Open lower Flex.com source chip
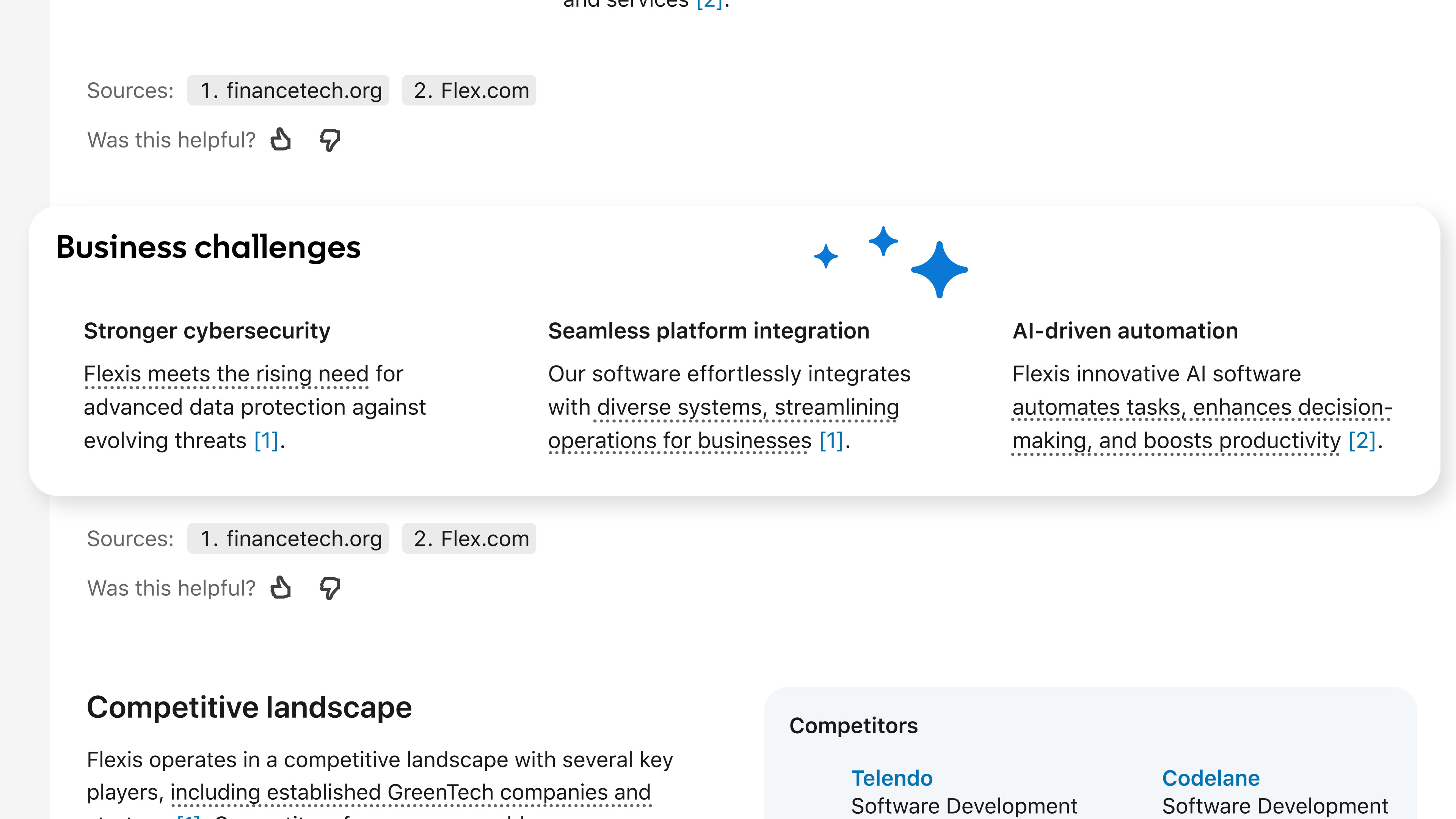Viewport: 1456px width, 819px height. click(469, 539)
